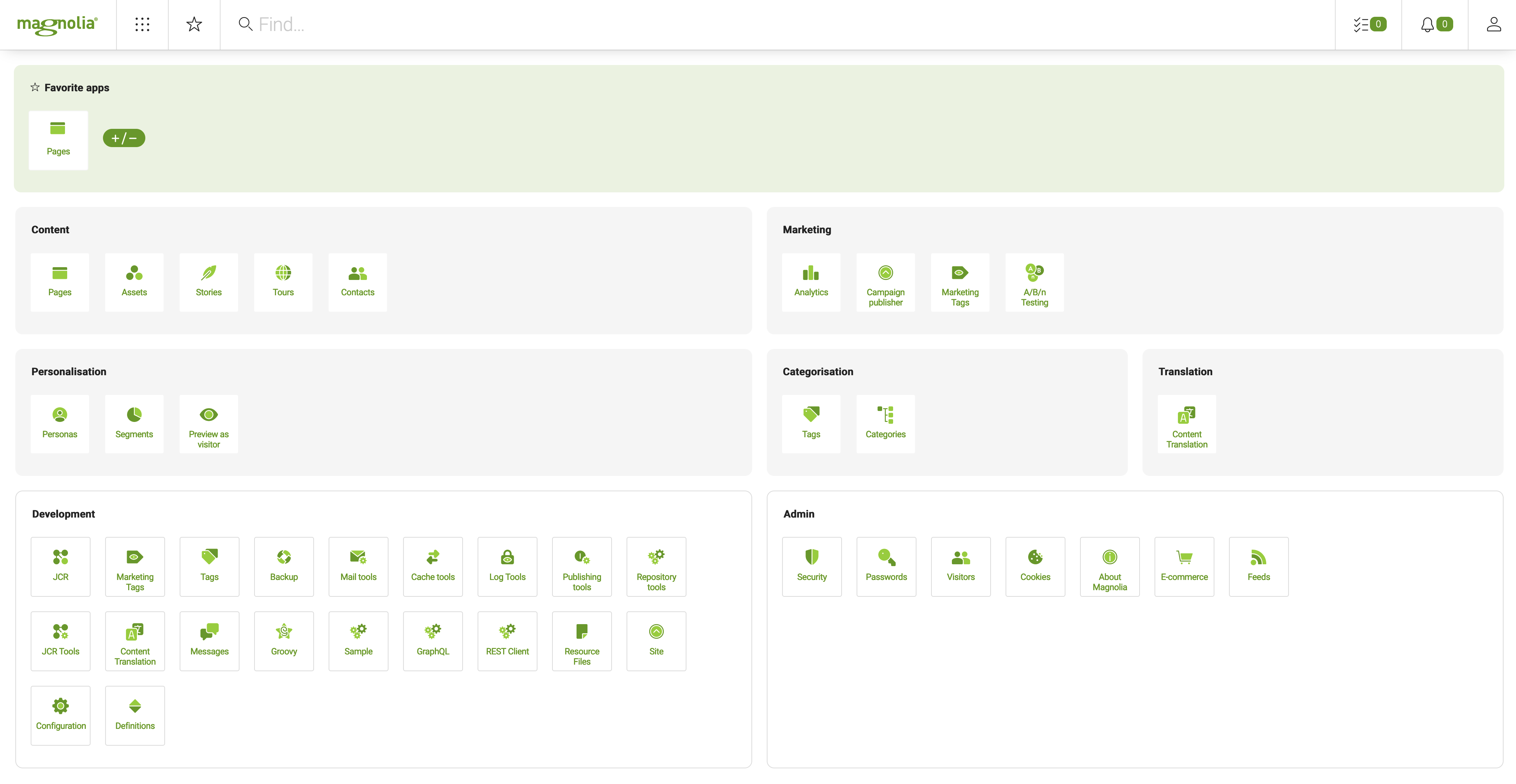This screenshot has height=784, width=1516.
Task: Open Tags app in Categorisation group
Action: pyautogui.click(x=811, y=424)
